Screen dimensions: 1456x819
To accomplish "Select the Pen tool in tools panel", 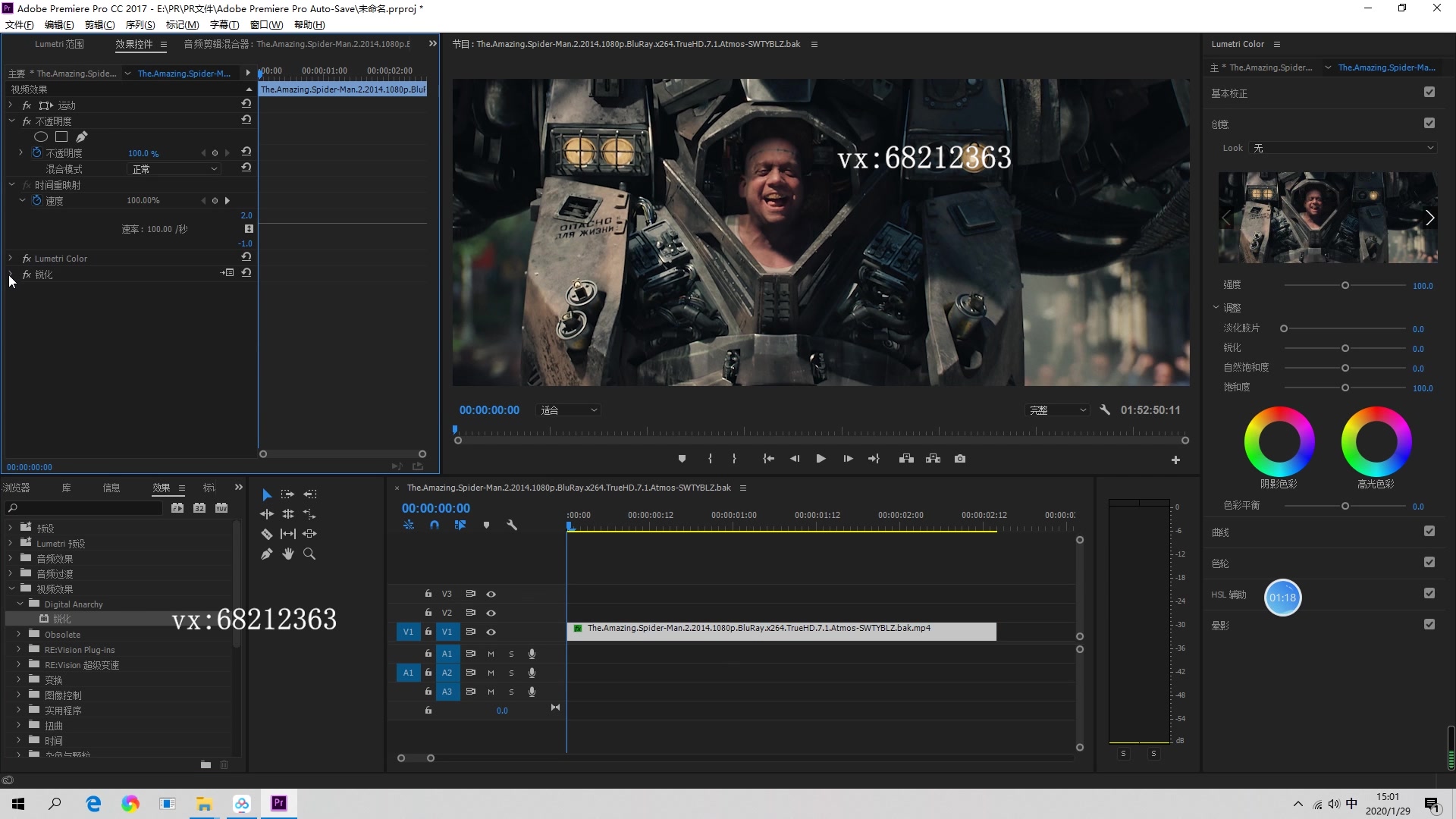I will click(x=267, y=554).
